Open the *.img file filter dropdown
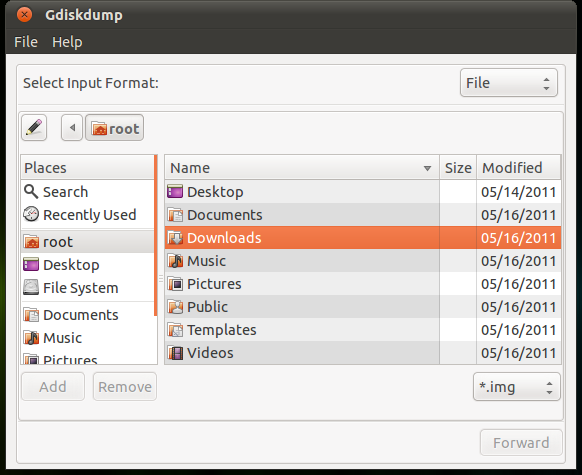The width and height of the screenshot is (582, 475). pyautogui.click(x=516, y=387)
